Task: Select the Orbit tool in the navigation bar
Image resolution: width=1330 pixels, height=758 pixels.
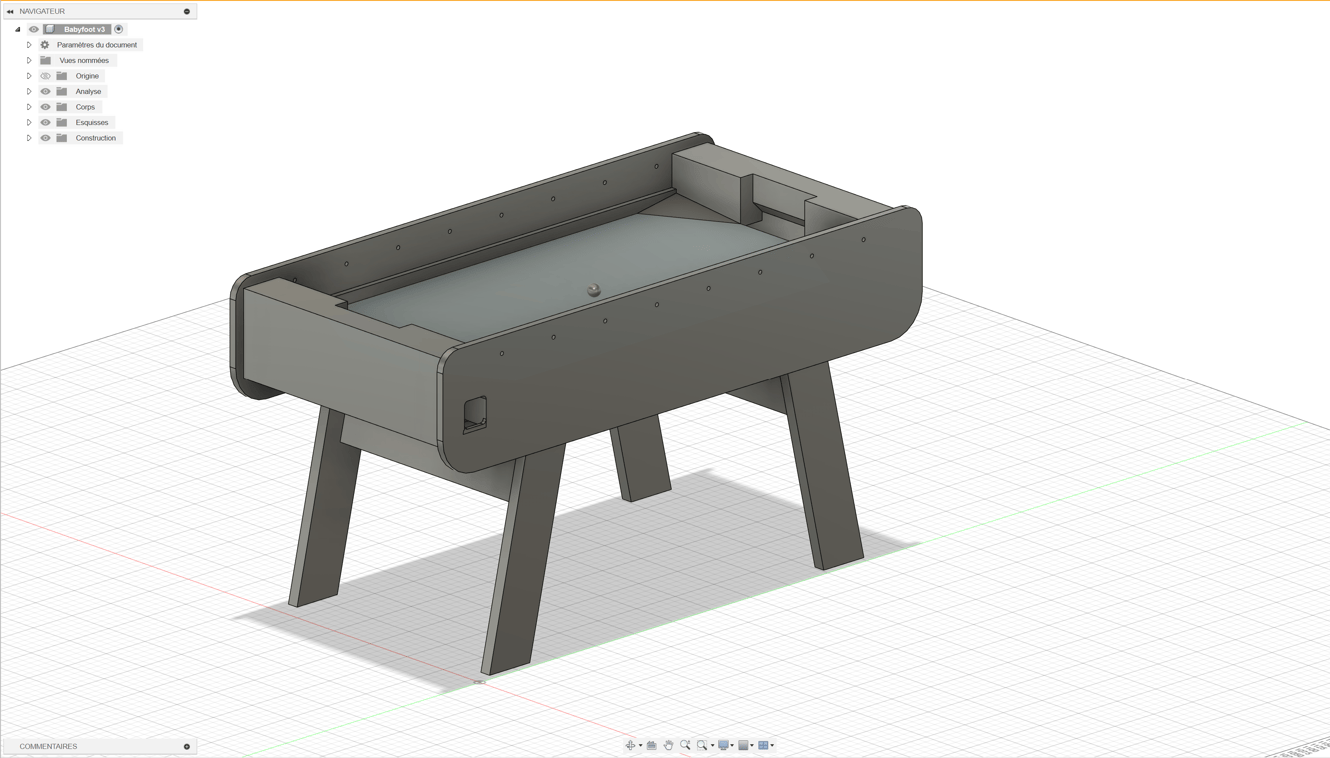Action: click(630, 745)
